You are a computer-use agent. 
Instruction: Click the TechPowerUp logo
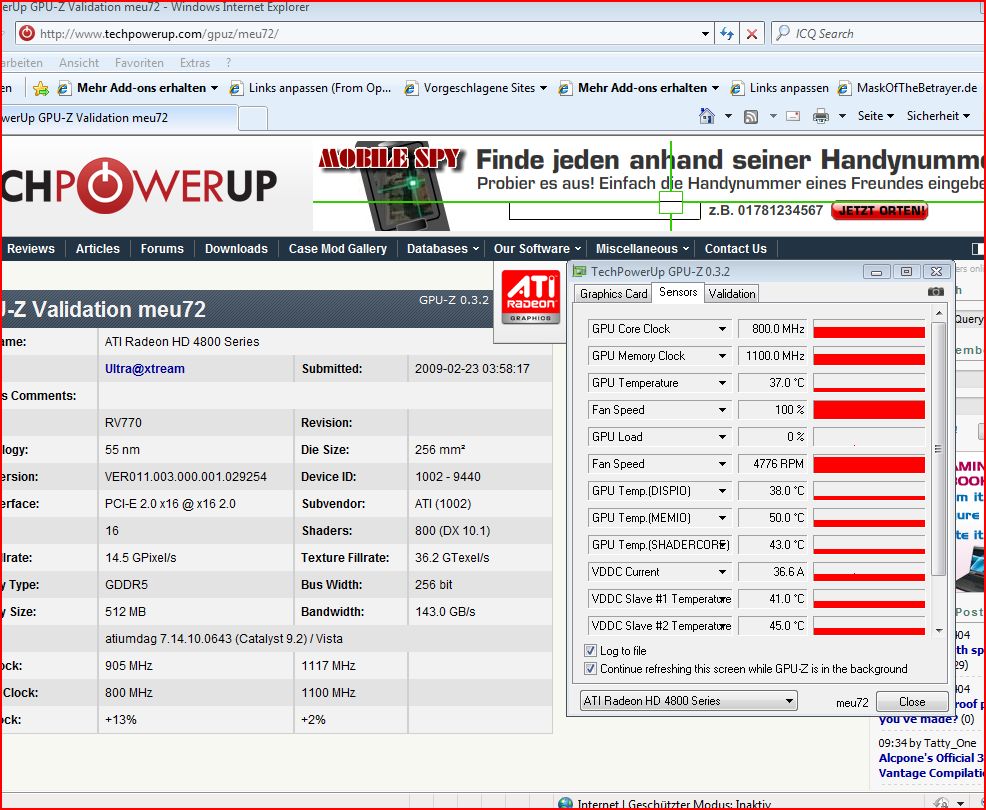tap(139, 186)
